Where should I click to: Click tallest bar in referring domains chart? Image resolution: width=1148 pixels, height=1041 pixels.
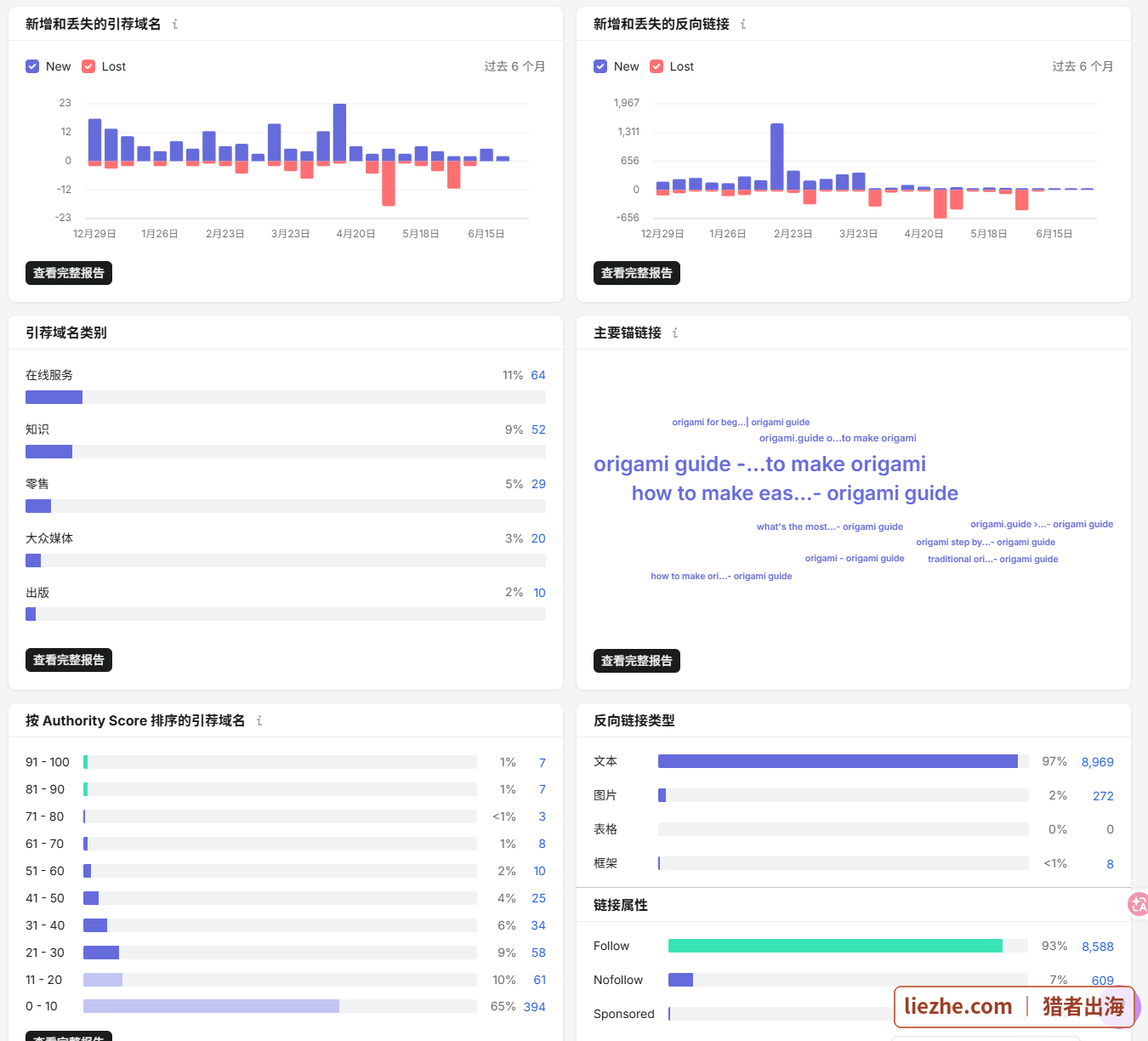(339, 132)
